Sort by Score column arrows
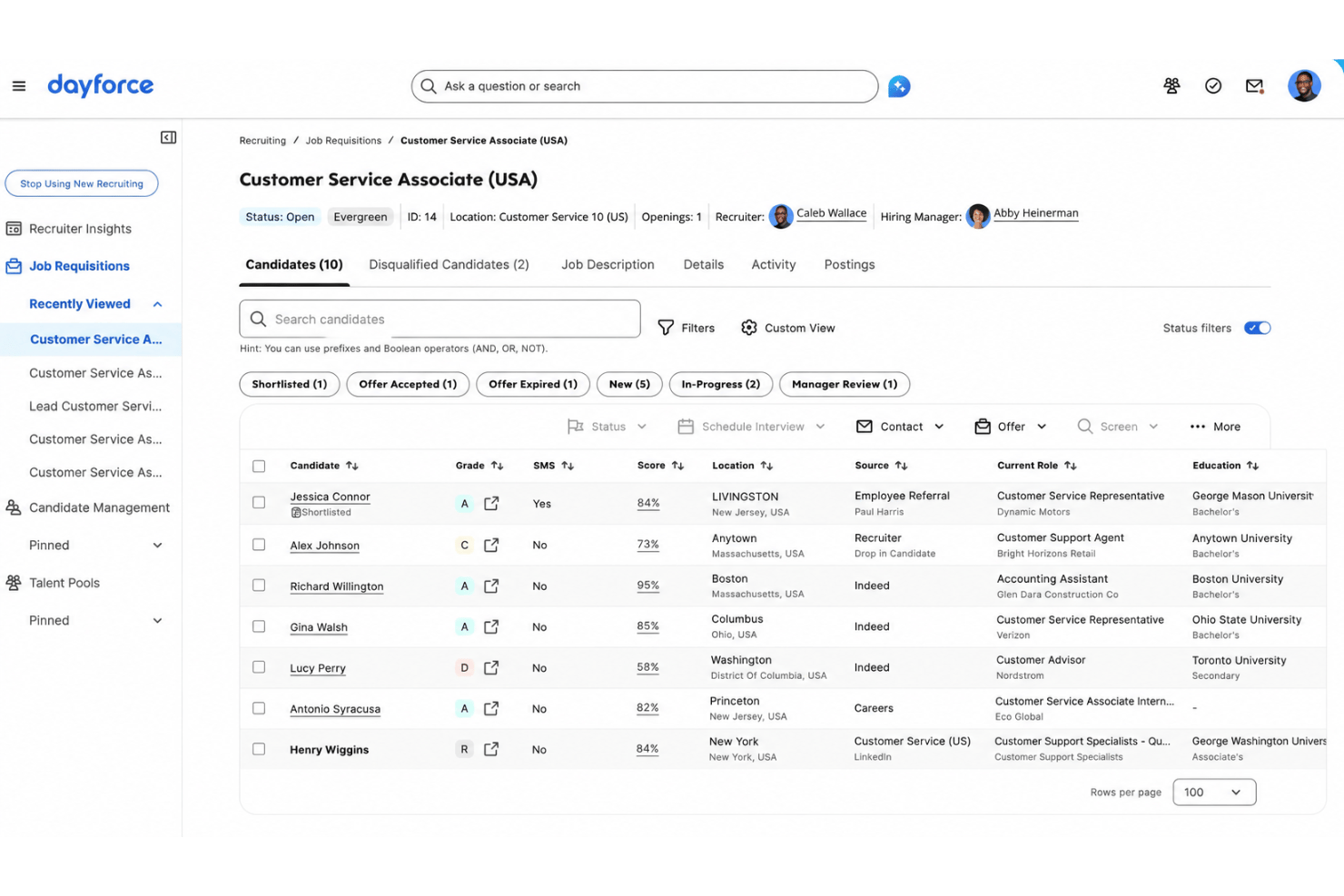 point(677,466)
